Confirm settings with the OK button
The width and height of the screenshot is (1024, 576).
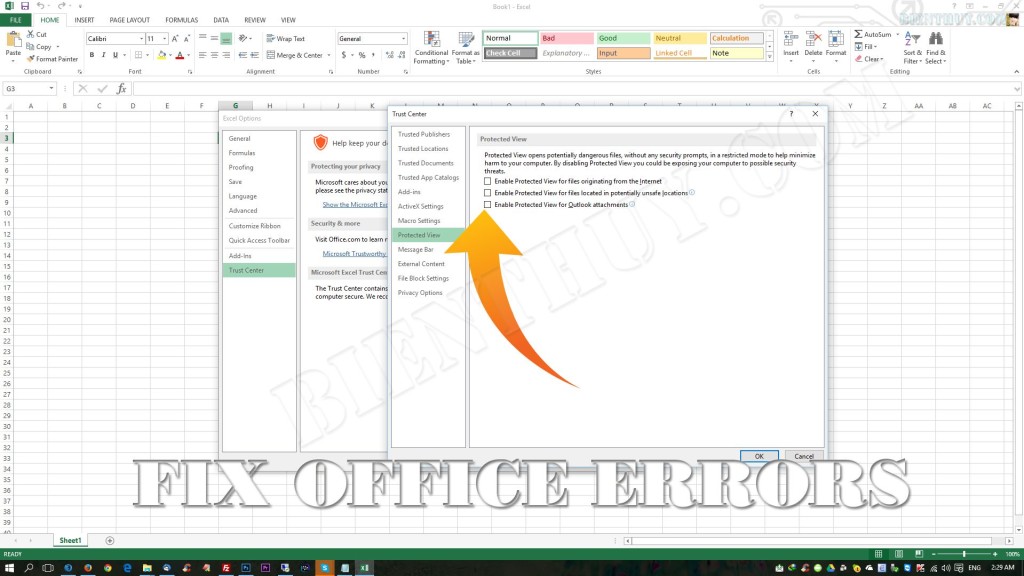[x=758, y=455]
